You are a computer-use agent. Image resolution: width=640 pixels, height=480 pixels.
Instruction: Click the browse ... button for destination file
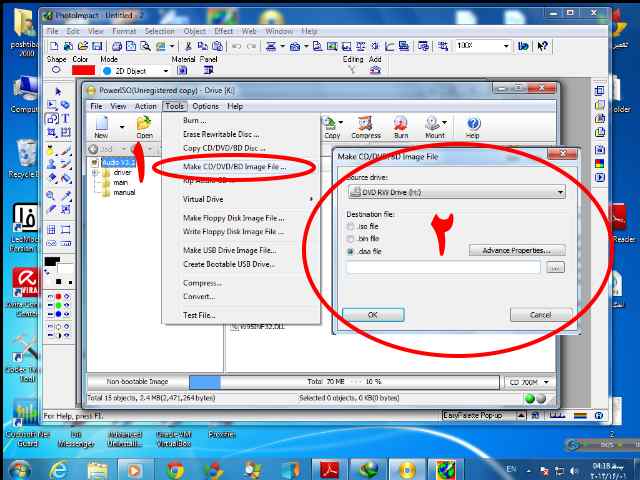pyautogui.click(x=555, y=268)
